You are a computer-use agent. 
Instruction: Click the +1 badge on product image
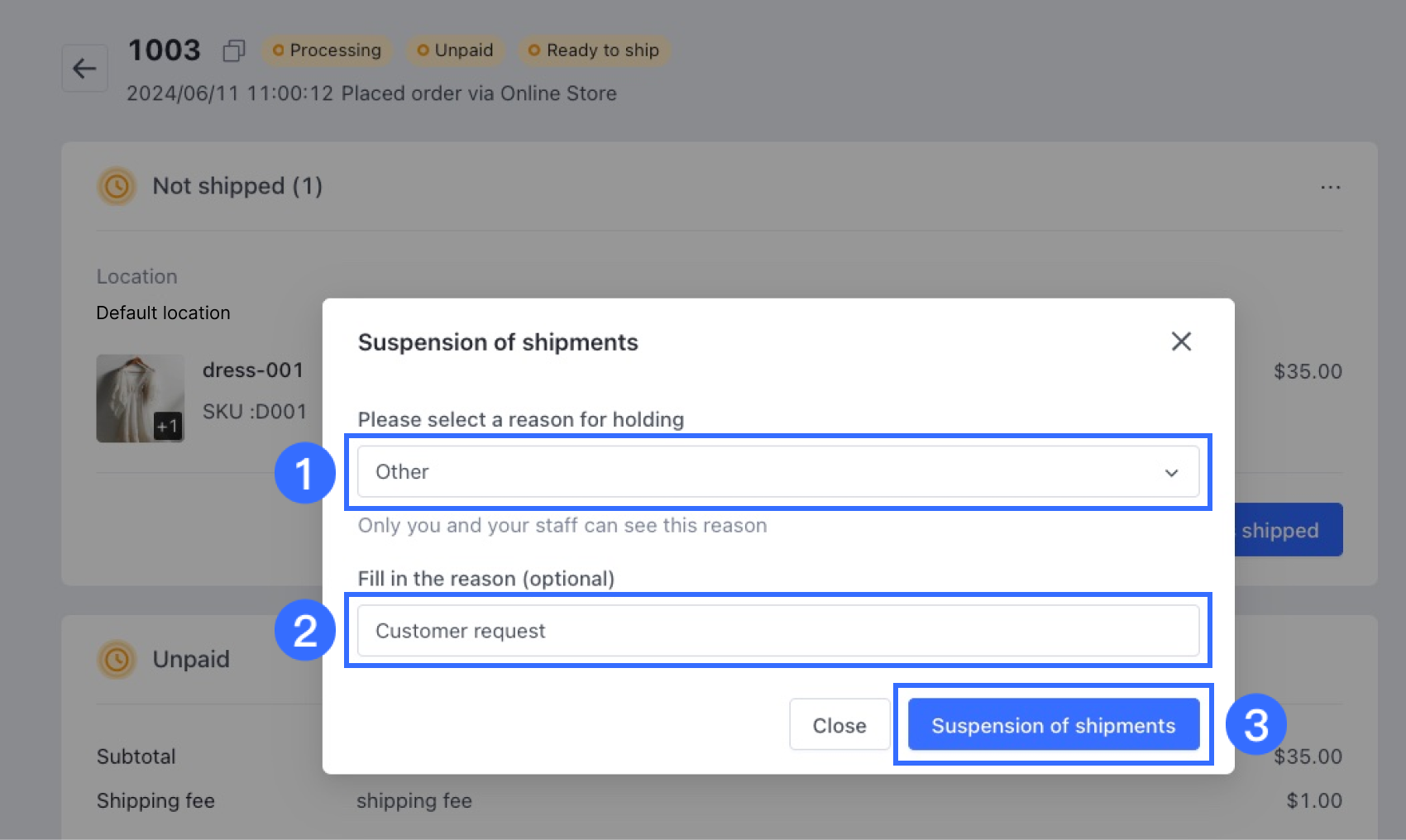pos(168,427)
